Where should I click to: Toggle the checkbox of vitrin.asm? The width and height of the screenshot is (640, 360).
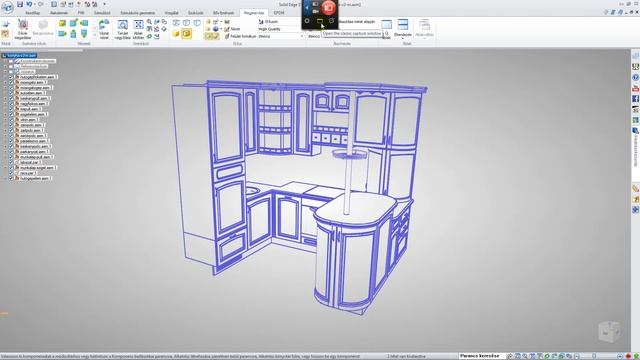tap(11, 120)
